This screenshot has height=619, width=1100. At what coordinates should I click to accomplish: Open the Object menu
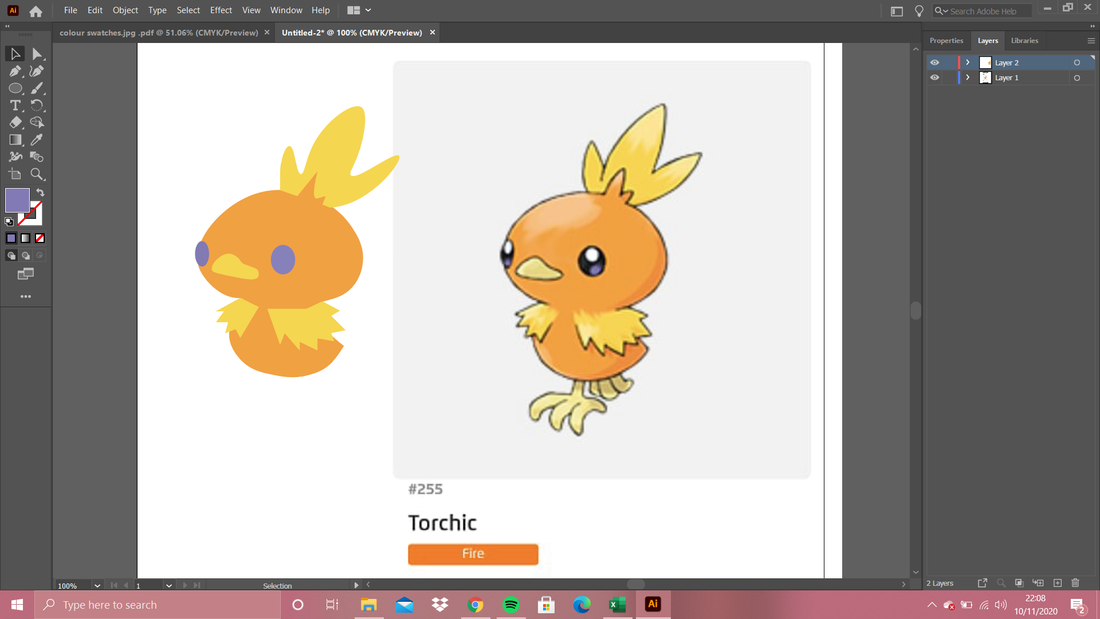tap(126, 11)
